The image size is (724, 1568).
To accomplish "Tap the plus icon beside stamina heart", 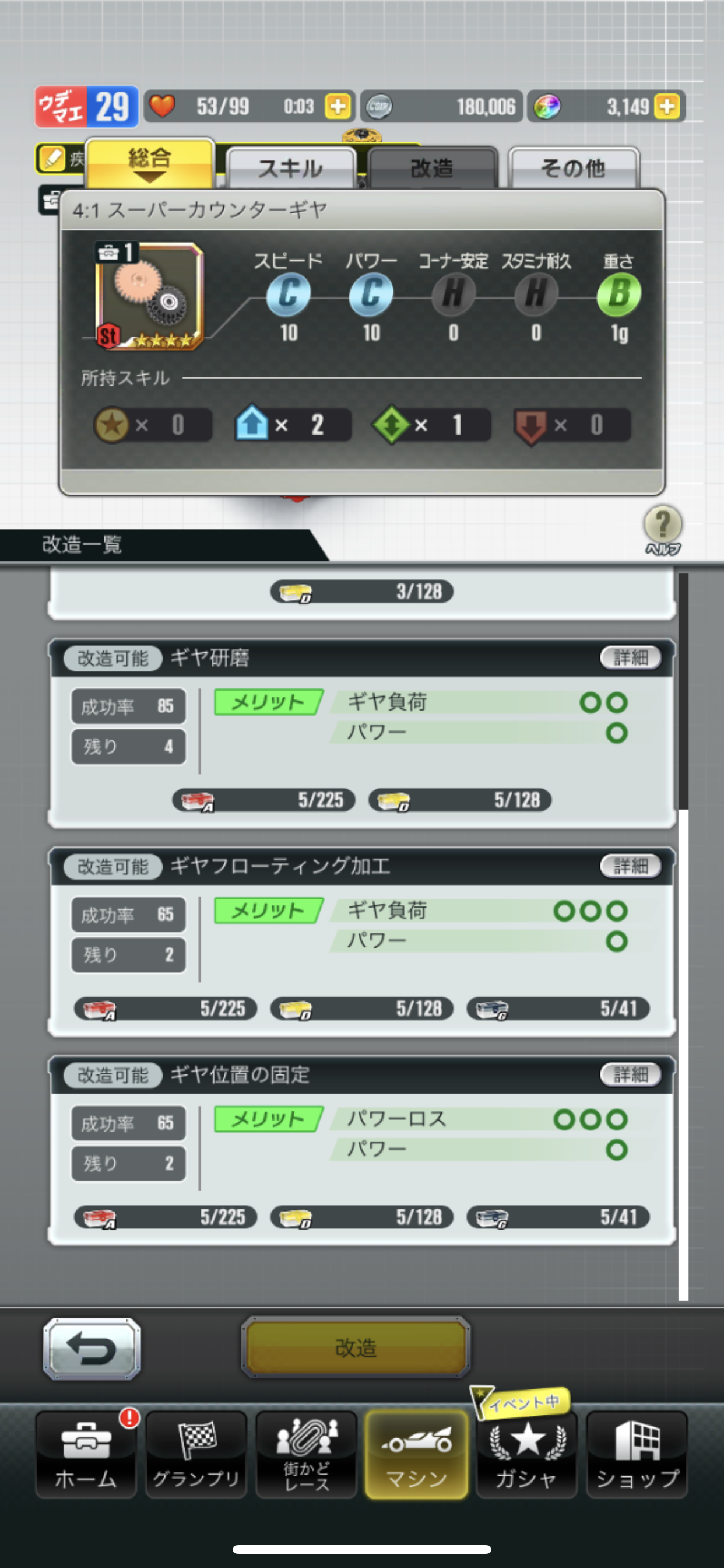I will [337, 107].
